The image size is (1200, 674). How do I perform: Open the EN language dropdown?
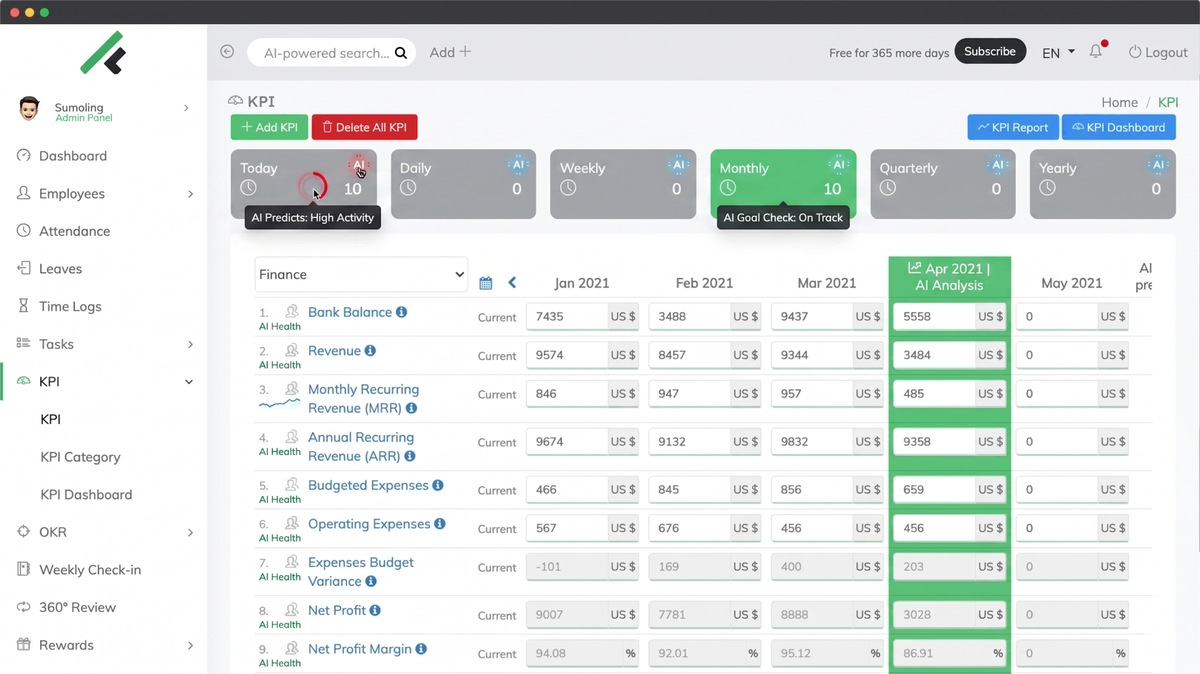pyautogui.click(x=1058, y=53)
